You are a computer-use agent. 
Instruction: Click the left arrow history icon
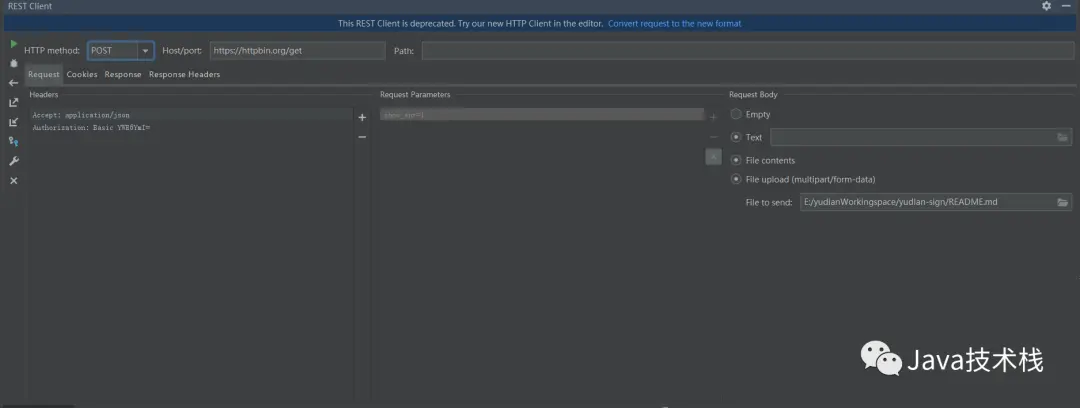point(14,83)
